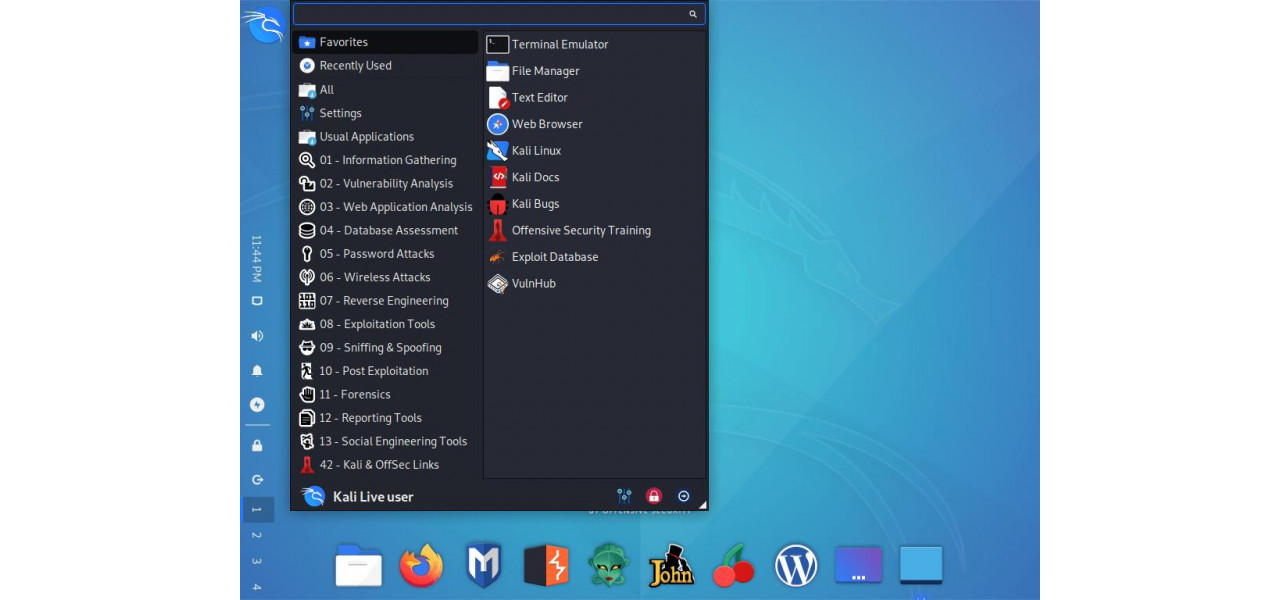Open 10 - Post Exploitation category
Viewport: 1280px width, 600px height.
point(385,371)
